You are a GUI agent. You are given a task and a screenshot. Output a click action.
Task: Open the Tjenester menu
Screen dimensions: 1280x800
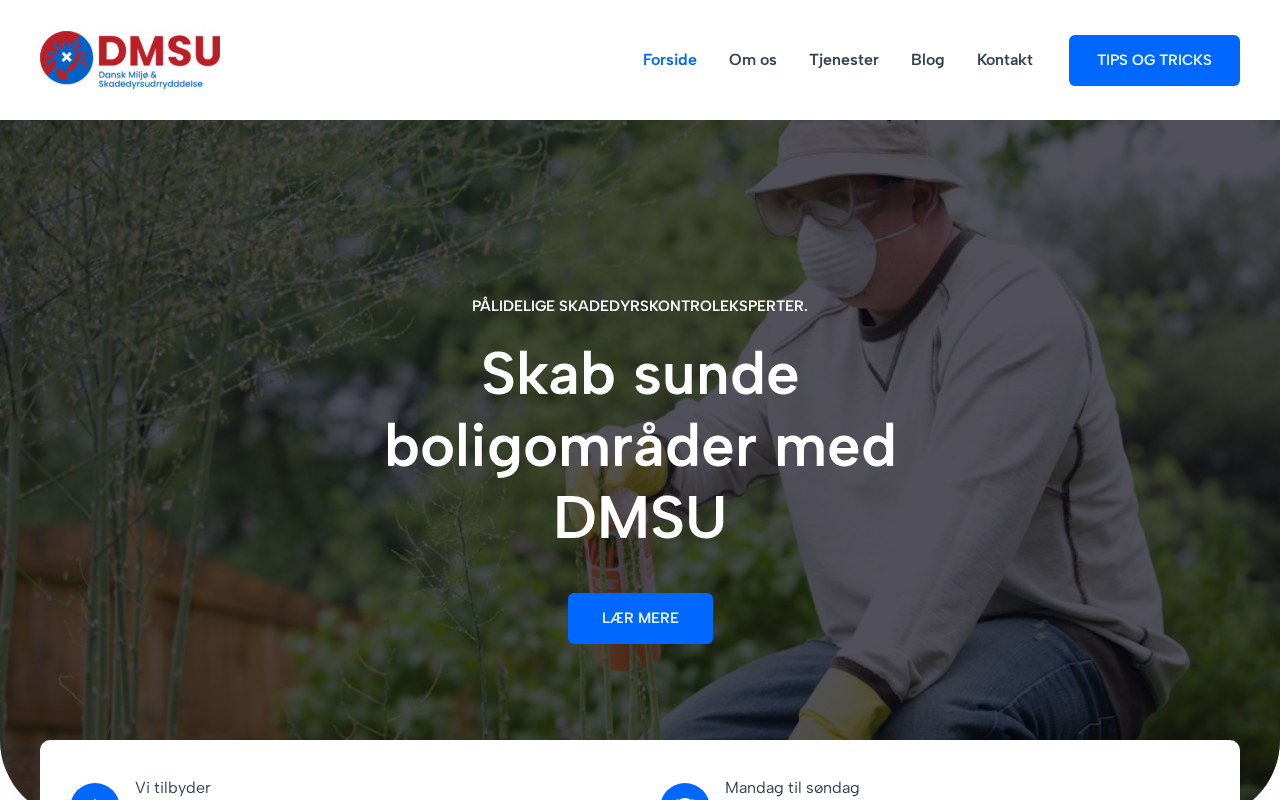pyautogui.click(x=844, y=60)
